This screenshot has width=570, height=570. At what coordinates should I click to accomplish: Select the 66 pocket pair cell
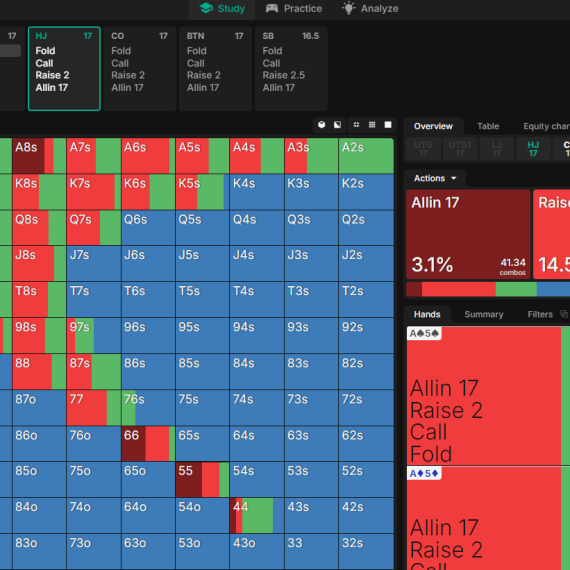[x=148, y=443]
